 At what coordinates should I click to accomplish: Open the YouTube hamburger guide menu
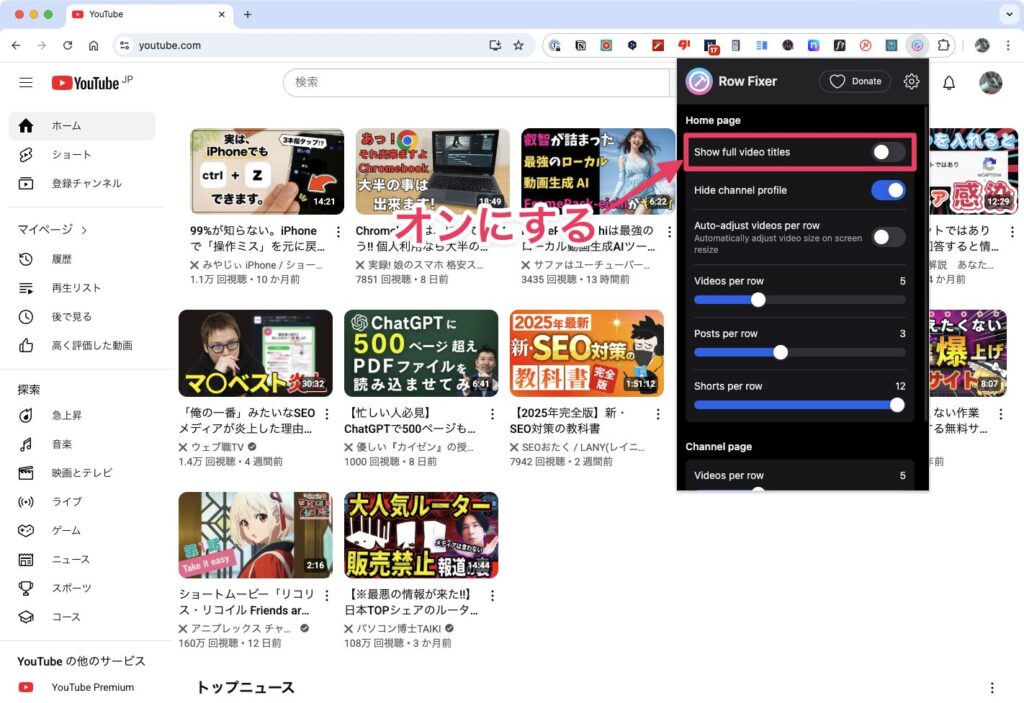25,82
